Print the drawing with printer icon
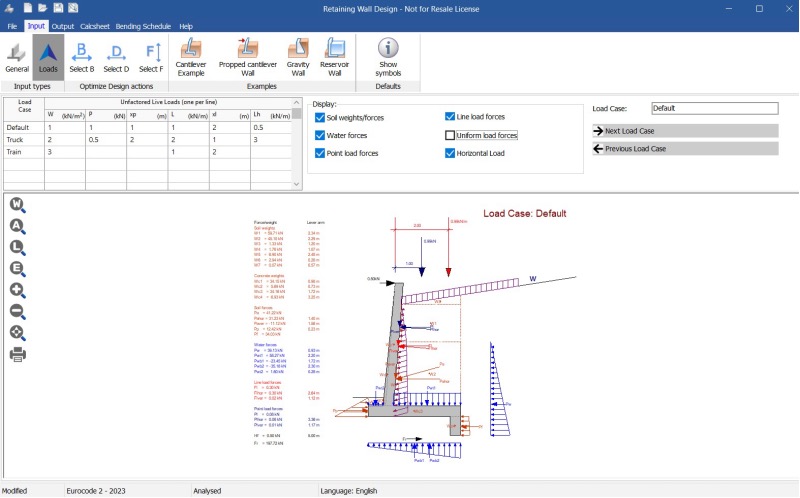 click(x=17, y=354)
